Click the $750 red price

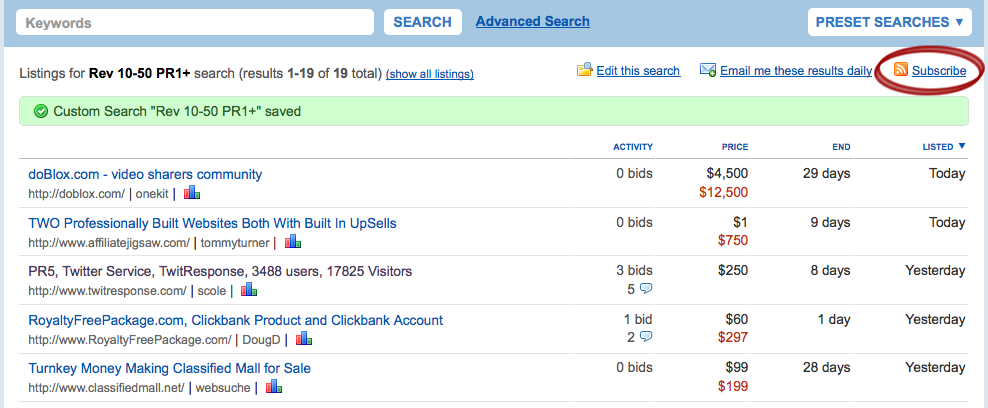[x=733, y=241]
